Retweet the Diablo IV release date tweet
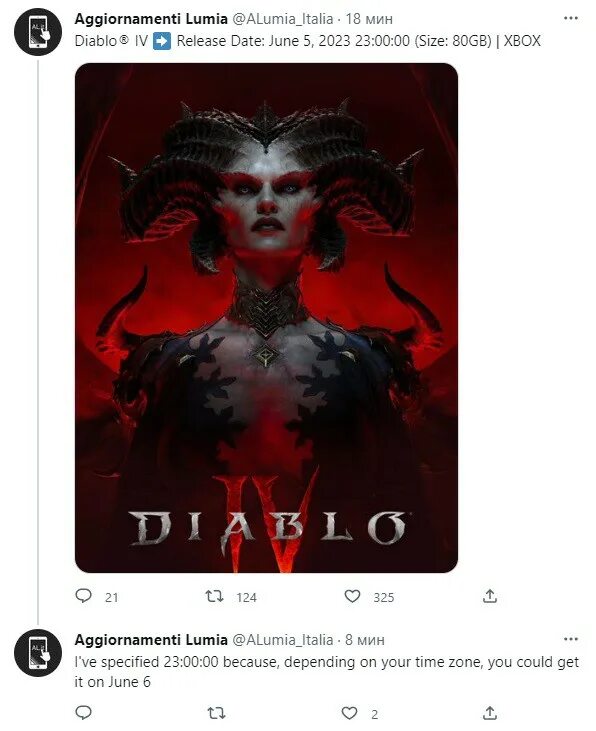596x731 pixels. pyautogui.click(x=215, y=596)
